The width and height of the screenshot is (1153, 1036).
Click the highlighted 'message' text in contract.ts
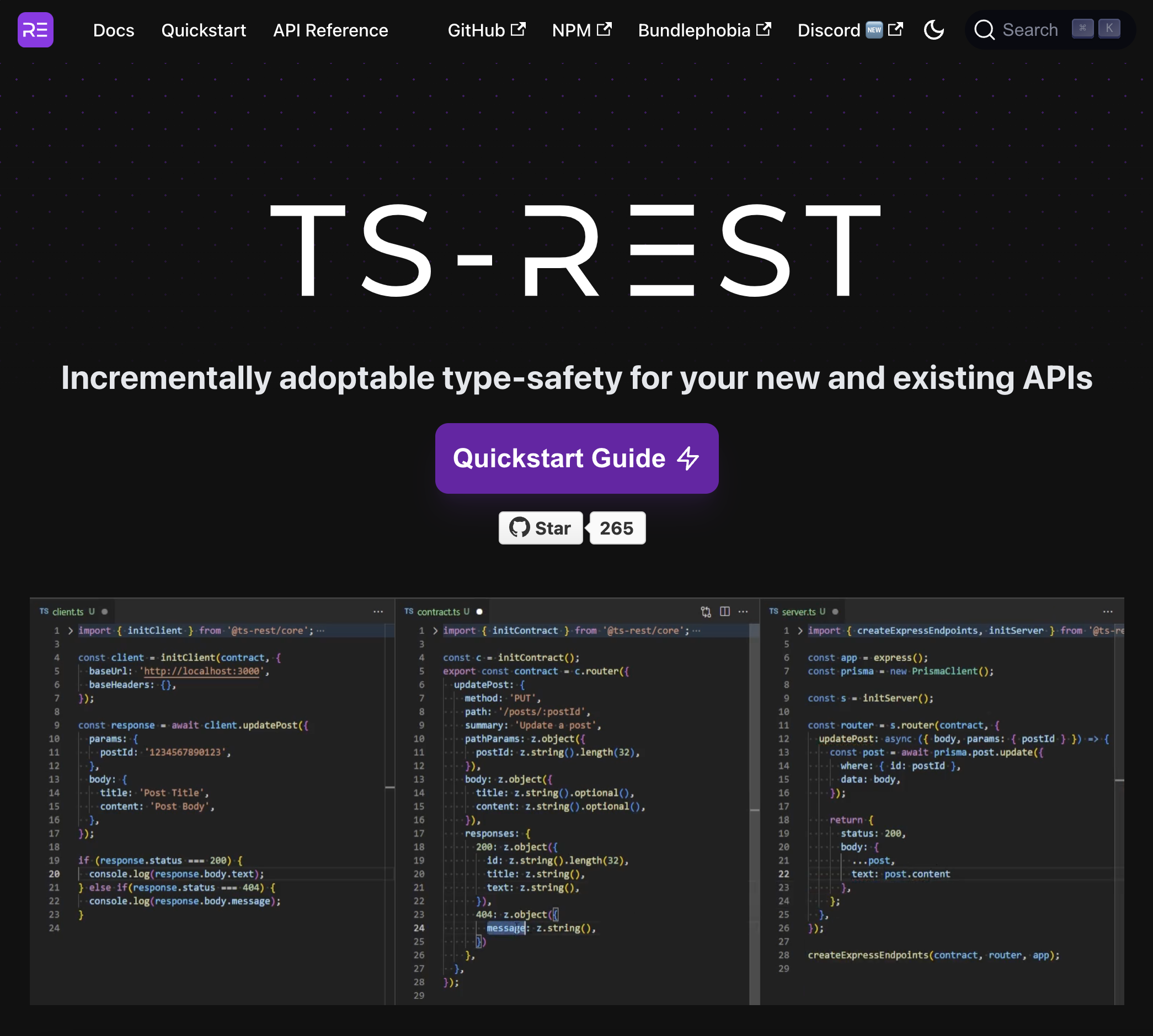(505, 928)
